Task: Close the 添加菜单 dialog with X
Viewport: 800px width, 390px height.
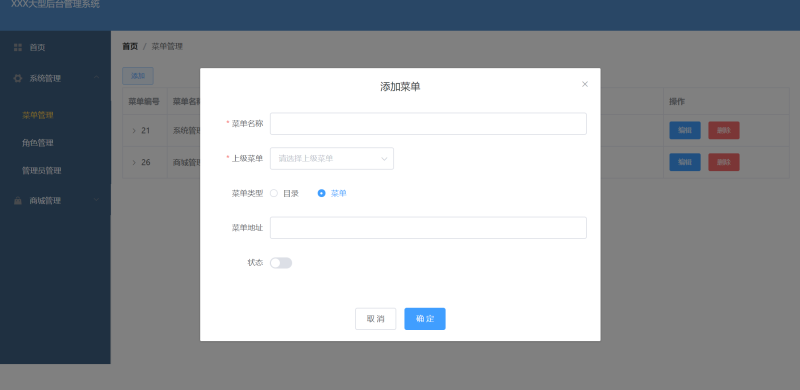Action: coord(585,84)
